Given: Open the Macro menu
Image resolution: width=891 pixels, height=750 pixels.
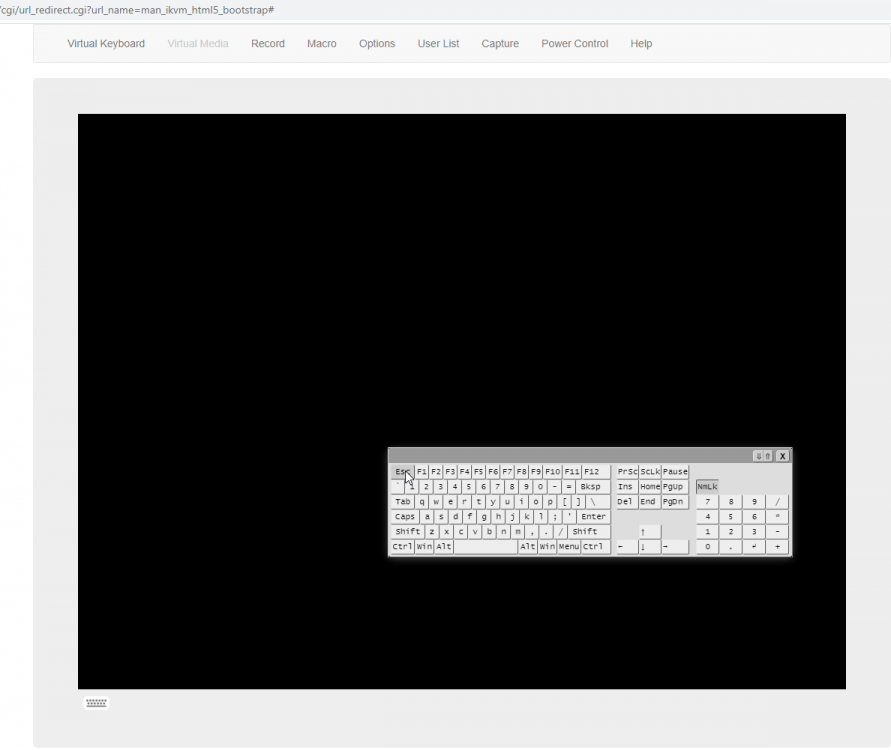Looking at the screenshot, I should point(322,44).
